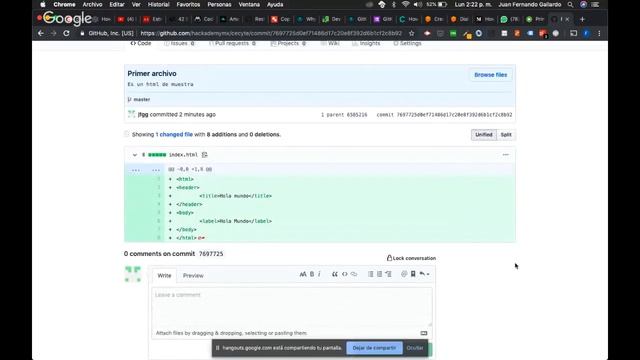This screenshot has height=360, width=640.
Task: Reload the GitHub page
Action: pos(66,33)
